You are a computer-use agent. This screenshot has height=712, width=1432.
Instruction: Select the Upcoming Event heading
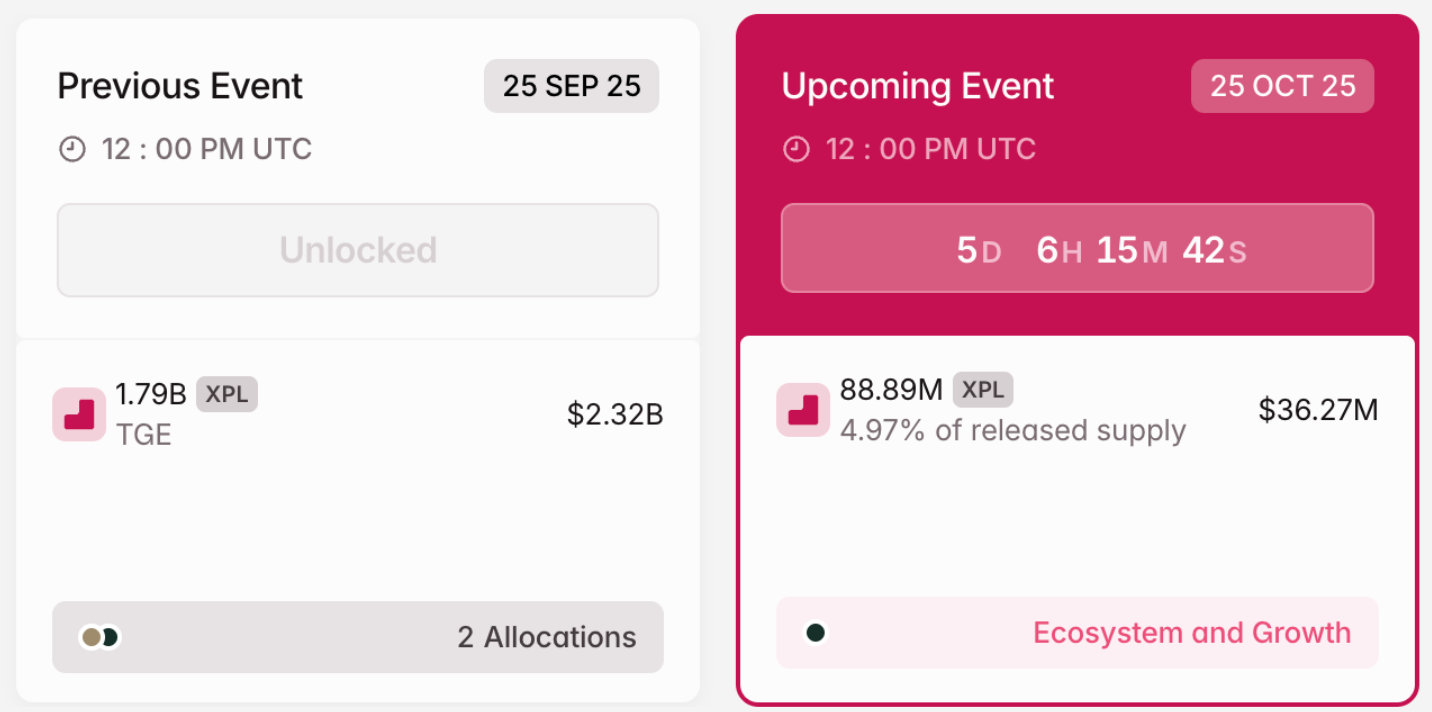click(x=917, y=86)
